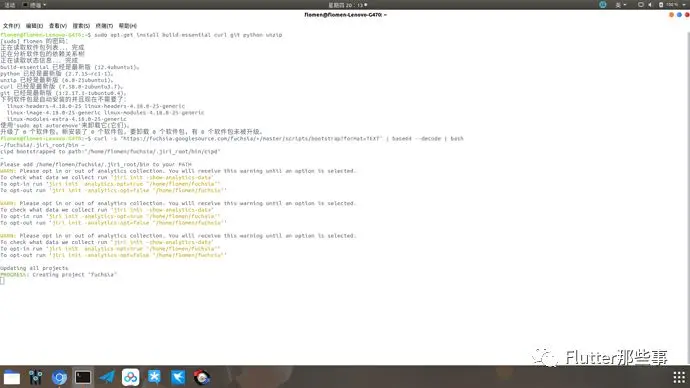Open Baidu Netdisk cloud icon in dock
Image resolution: width=690 pixels, height=388 pixels.
tap(130, 377)
